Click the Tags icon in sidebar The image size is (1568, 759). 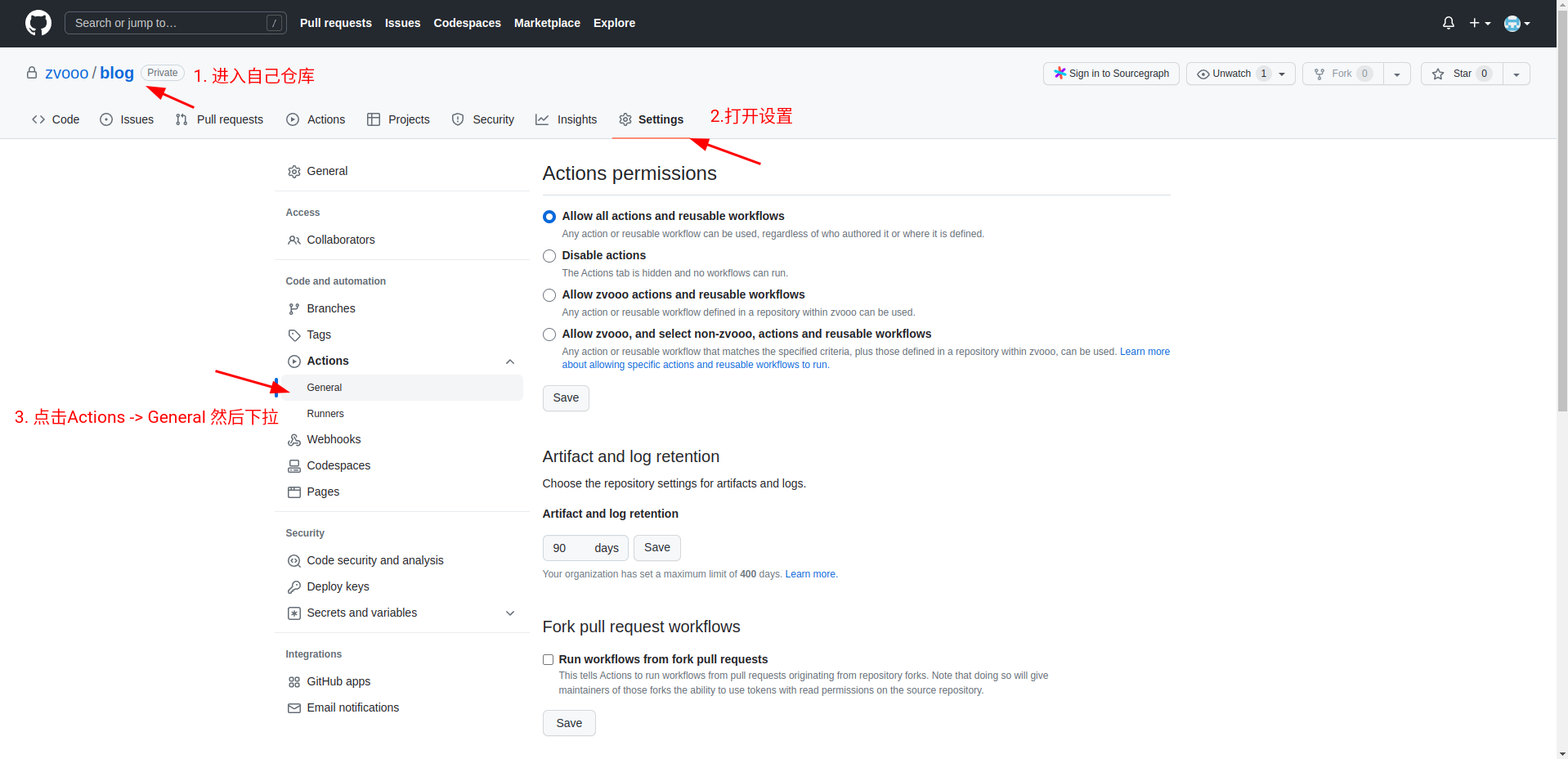click(294, 335)
